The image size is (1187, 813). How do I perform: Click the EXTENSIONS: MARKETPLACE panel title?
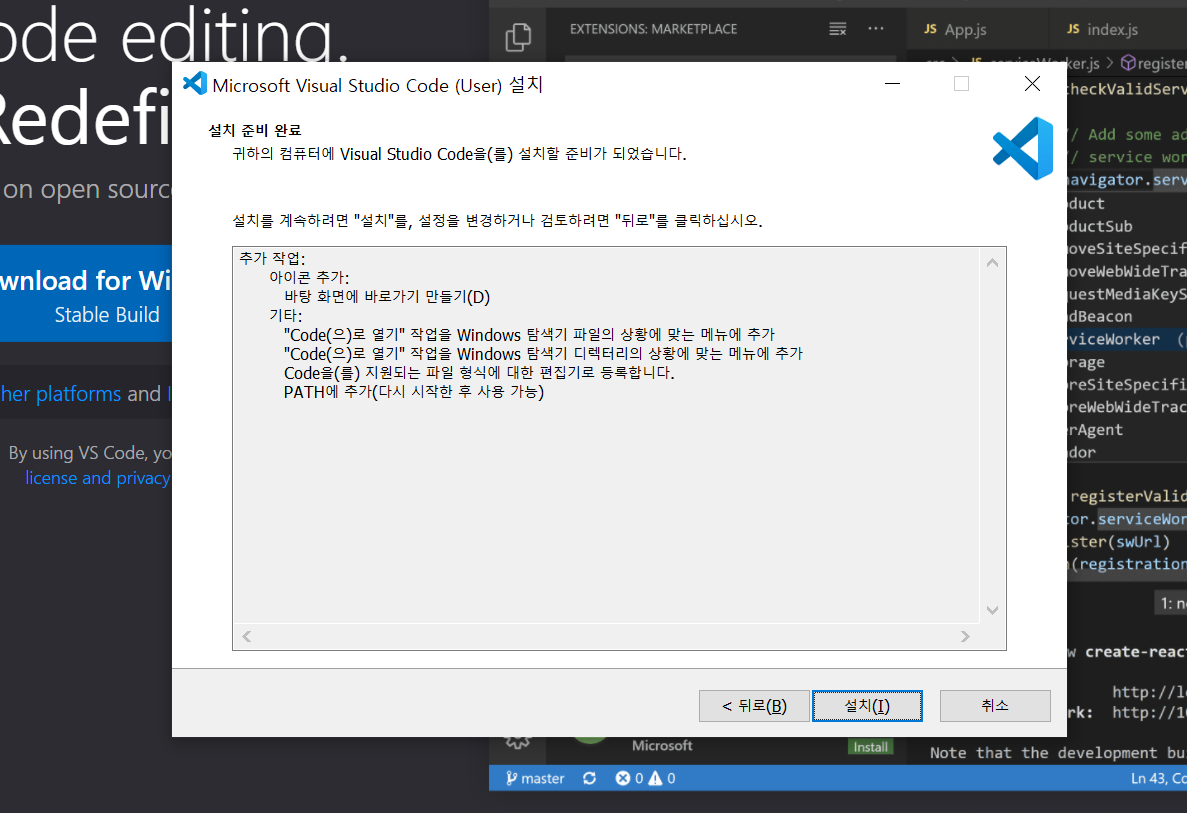pyautogui.click(x=653, y=29)
